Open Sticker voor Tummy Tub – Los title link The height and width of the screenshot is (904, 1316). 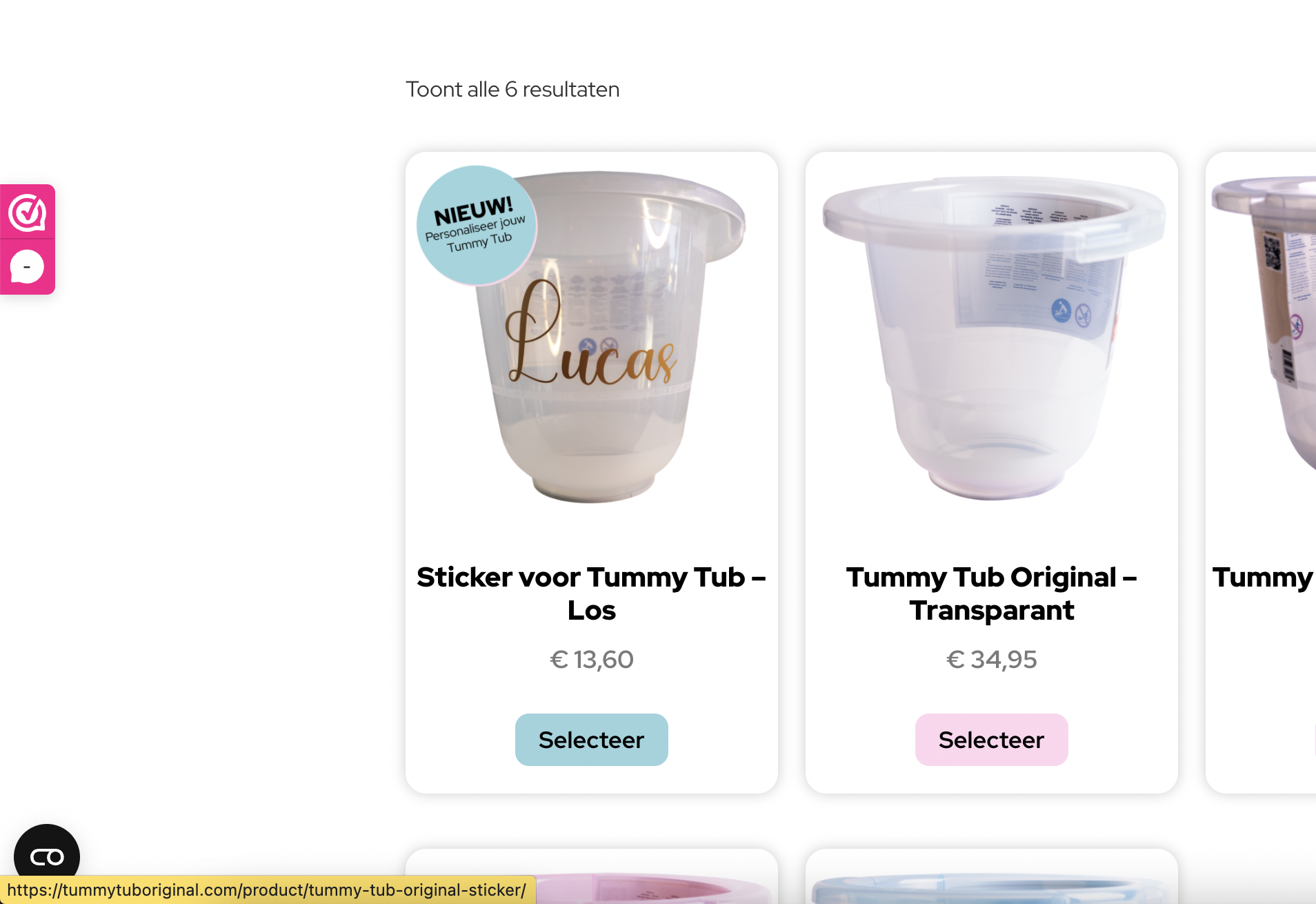coord(591,593)
